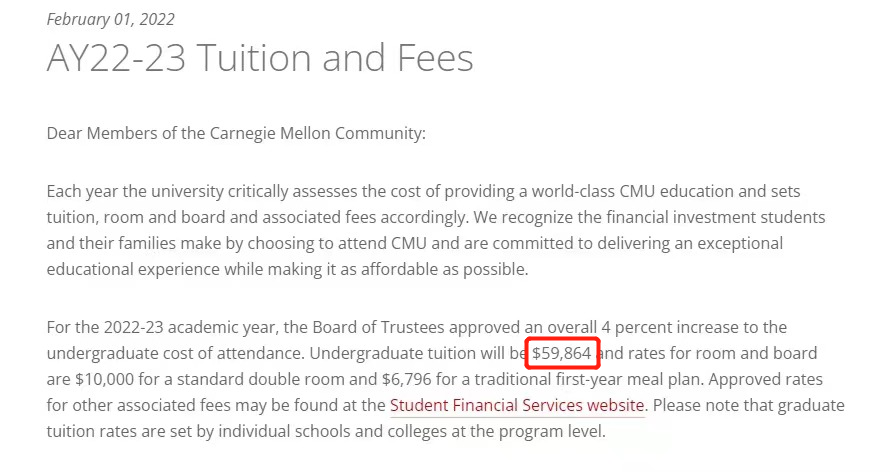Click the phrase undergraduate cost of attendance
The image size is (890, 472).
(x=175, y=353)
